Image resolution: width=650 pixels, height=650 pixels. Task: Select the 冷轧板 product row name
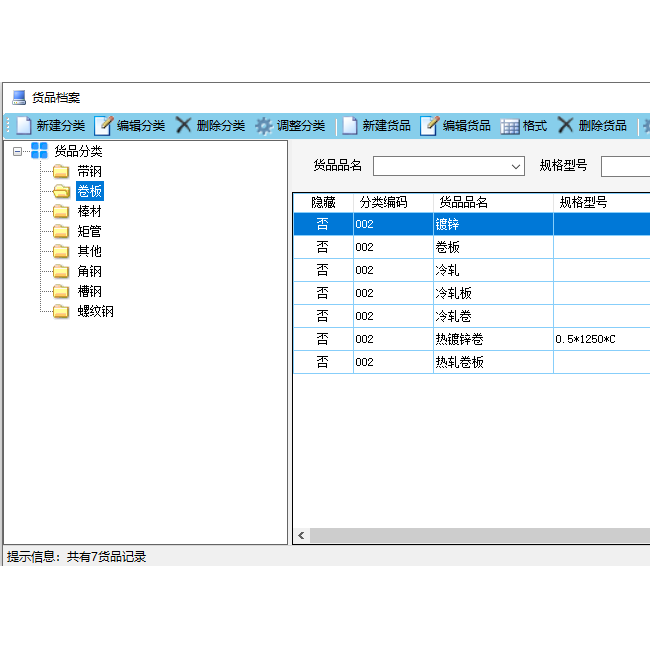coord(454,293)
